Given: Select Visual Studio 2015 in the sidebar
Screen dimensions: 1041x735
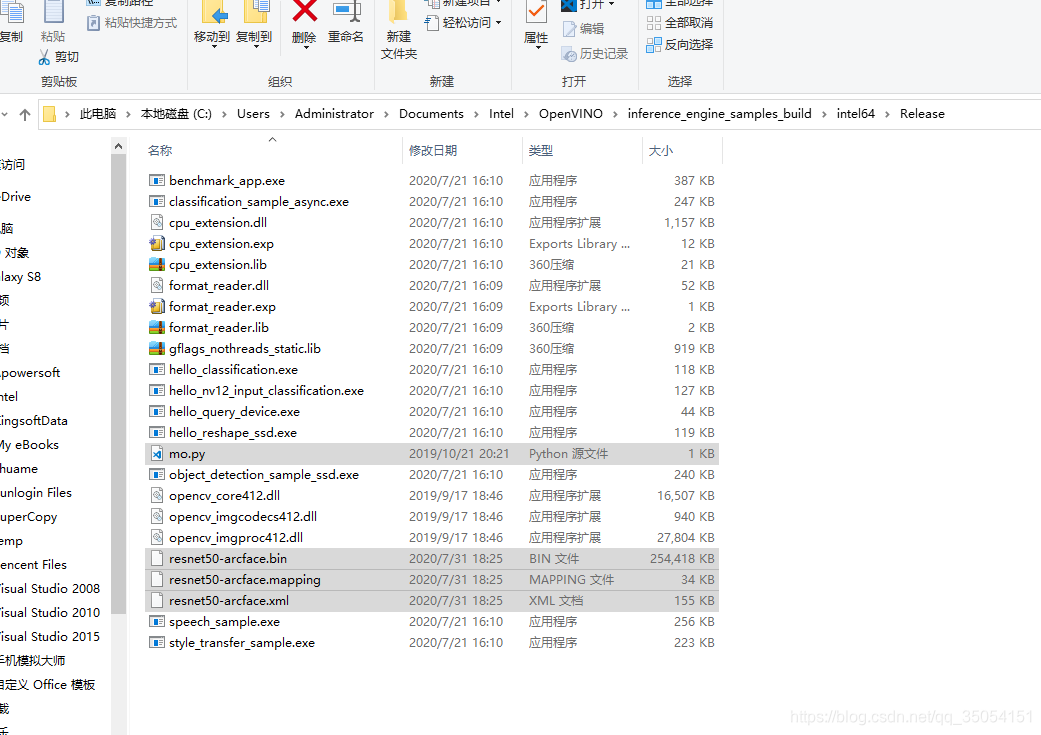Looking at the screenshot, I should 48,636.
